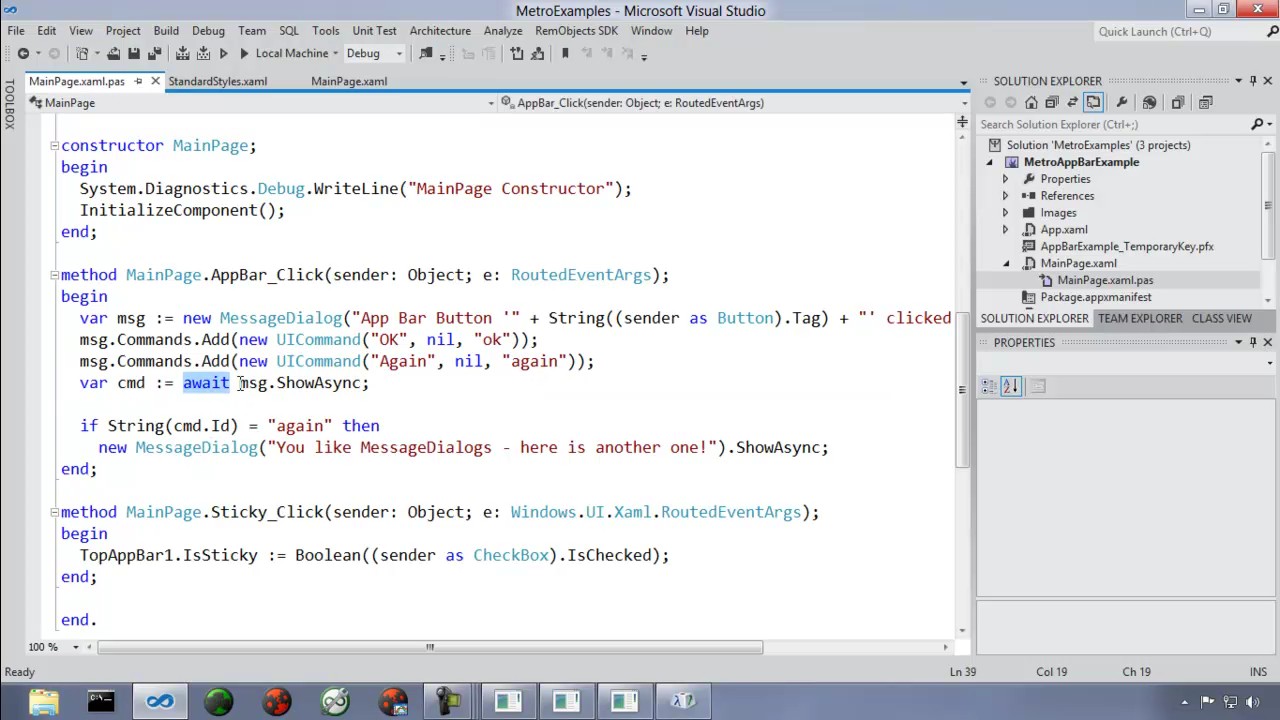This screenshot has height=720, width=1280.
Task: Close the MainPage.xaml.pas tab
Action: click(156, 81)
